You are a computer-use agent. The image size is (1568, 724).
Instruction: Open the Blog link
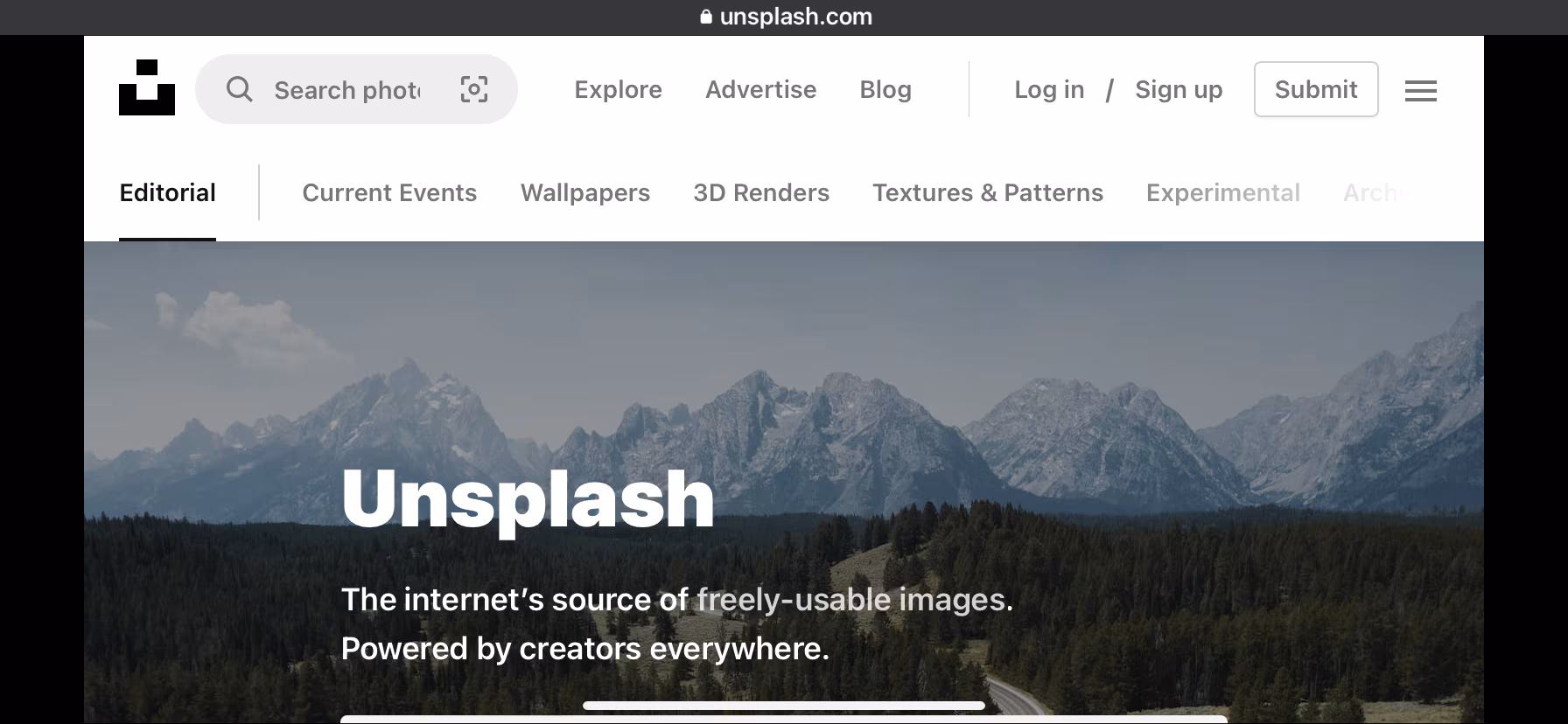pos(885,89)
